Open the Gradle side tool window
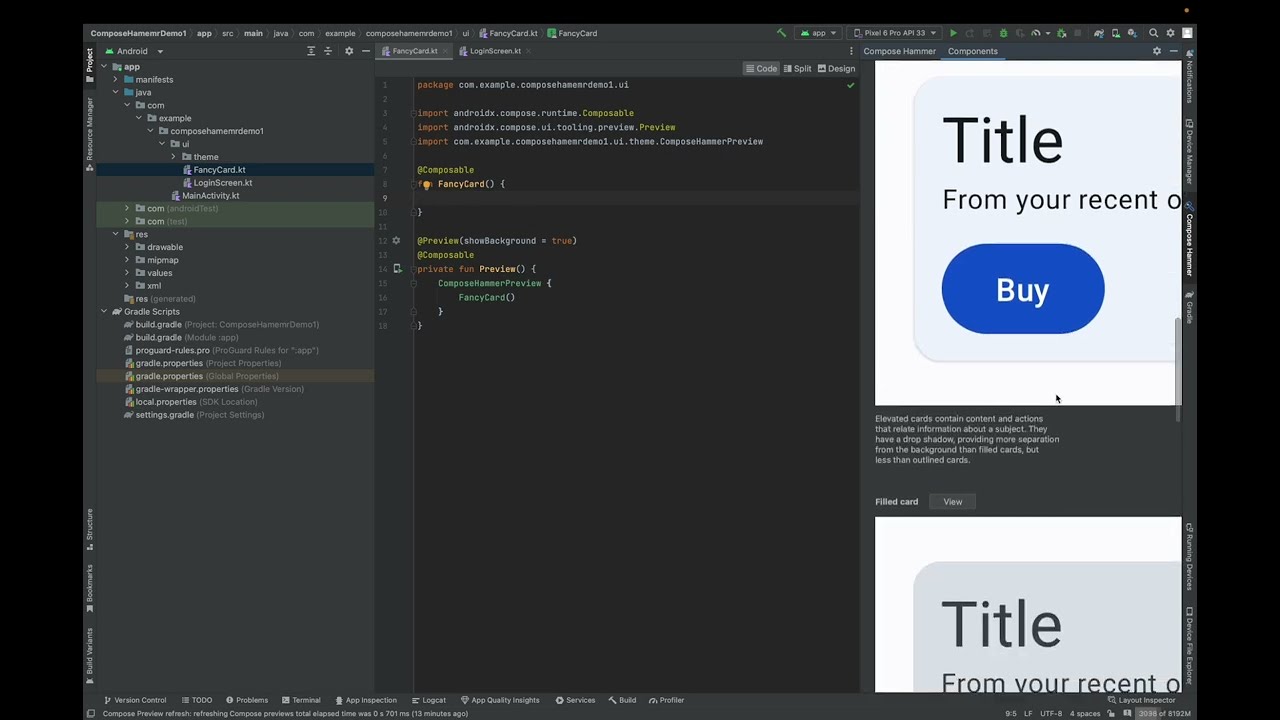The width and height of the screenshot is (1280, 720). [1189, 308]
